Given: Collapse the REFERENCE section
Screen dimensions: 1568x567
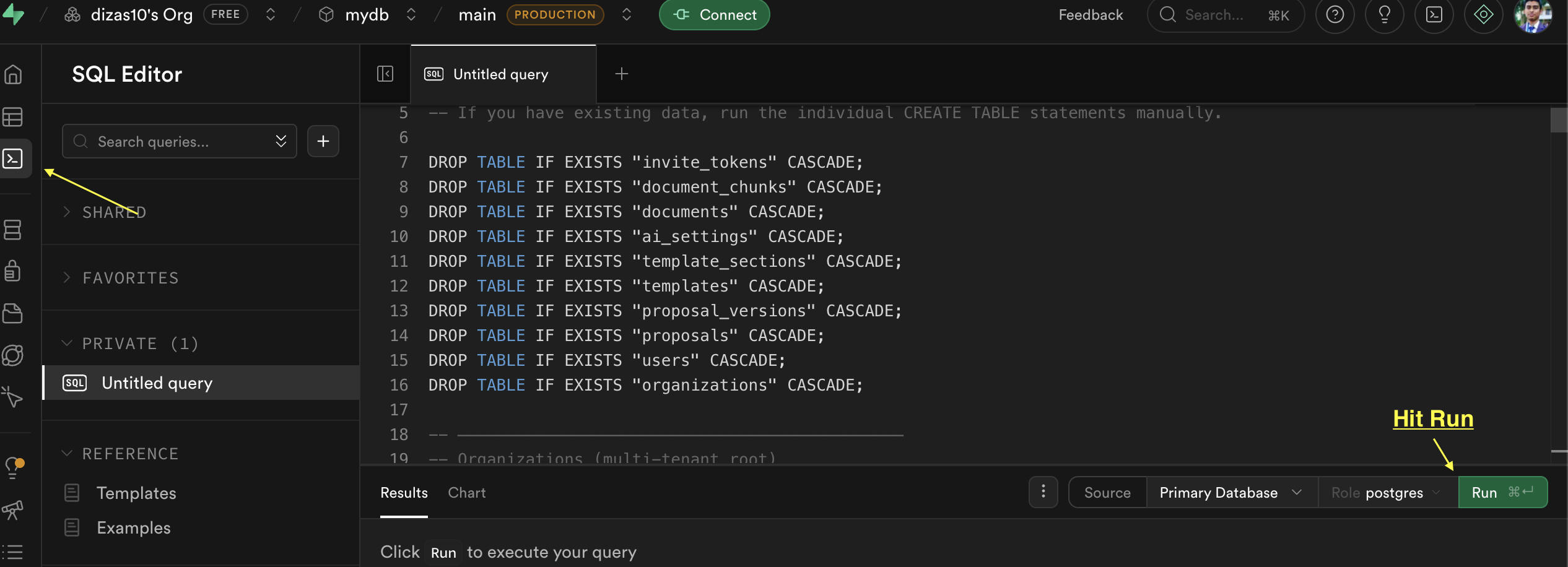Looking at the screenshot, I should click(x=121, y=454).
